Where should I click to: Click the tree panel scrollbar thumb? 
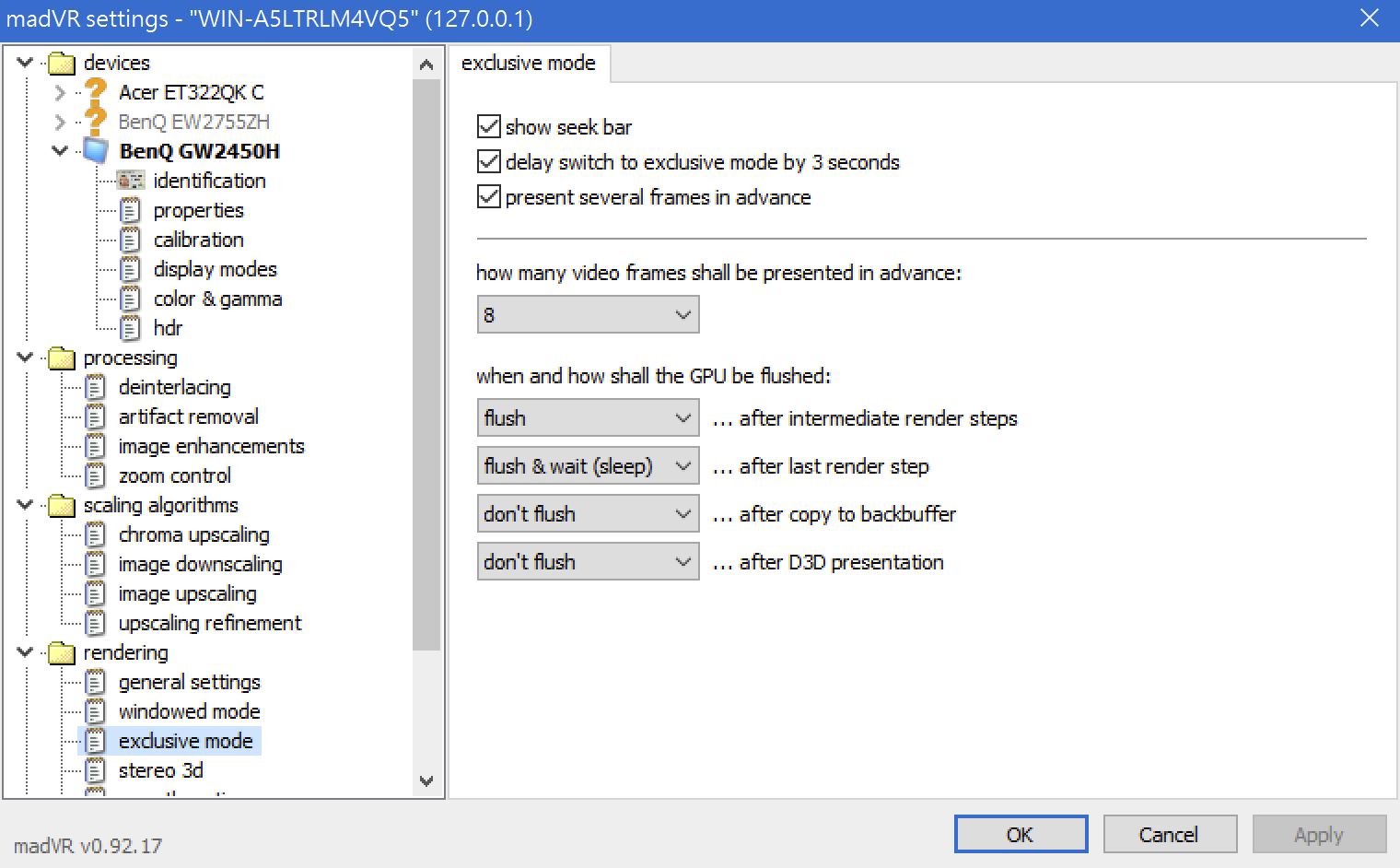[426, 365]
